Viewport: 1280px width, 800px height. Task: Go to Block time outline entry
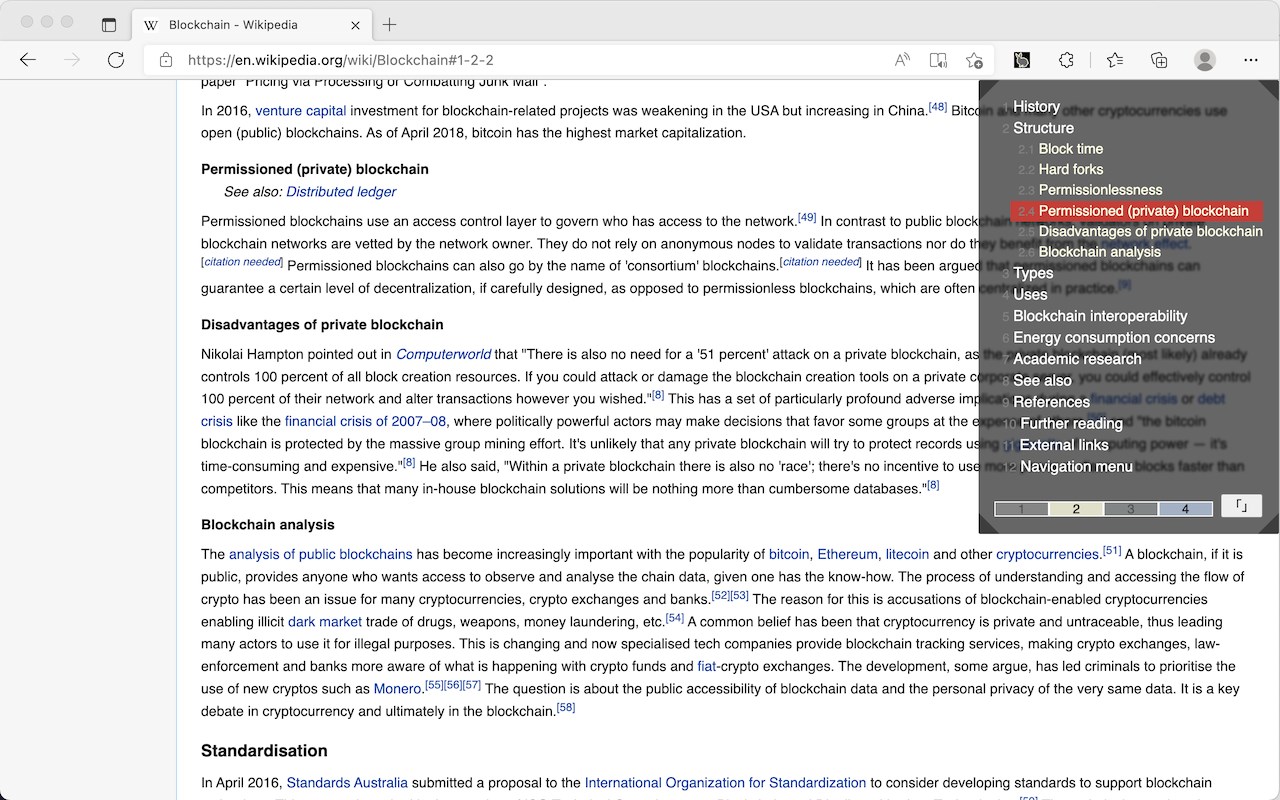[1071, 149]
